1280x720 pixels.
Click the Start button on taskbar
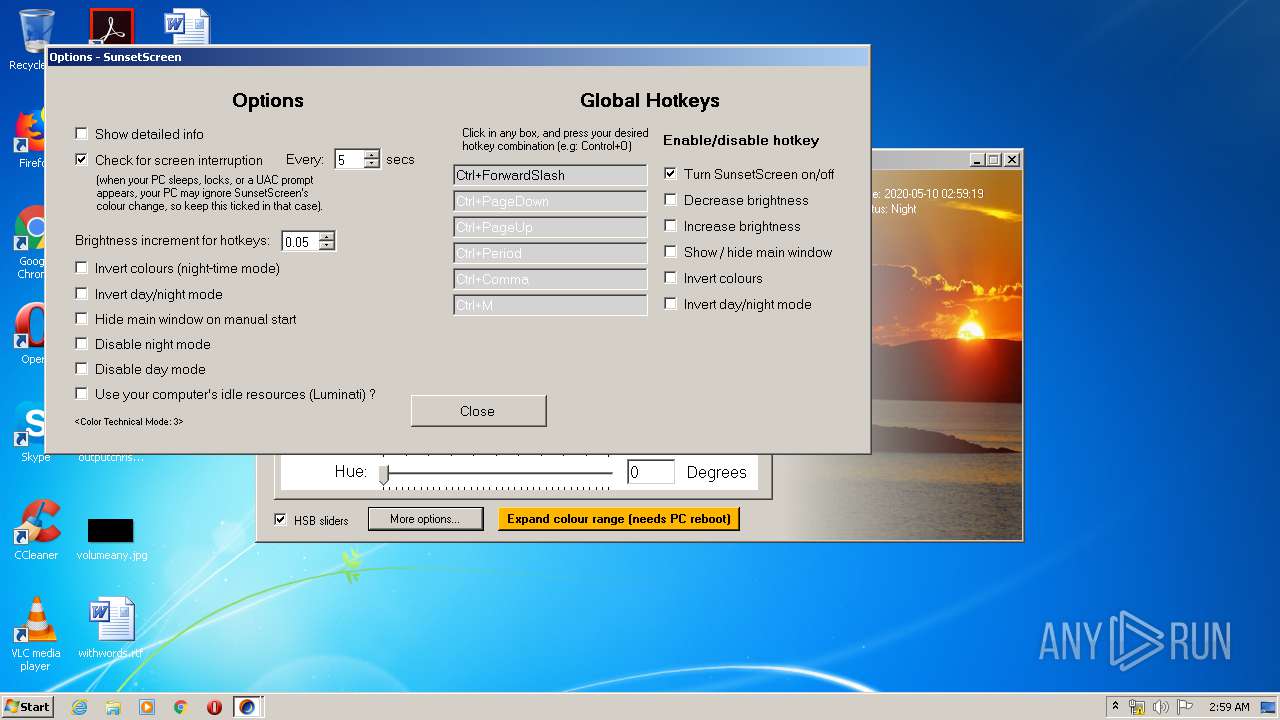[x=28, y=707]
